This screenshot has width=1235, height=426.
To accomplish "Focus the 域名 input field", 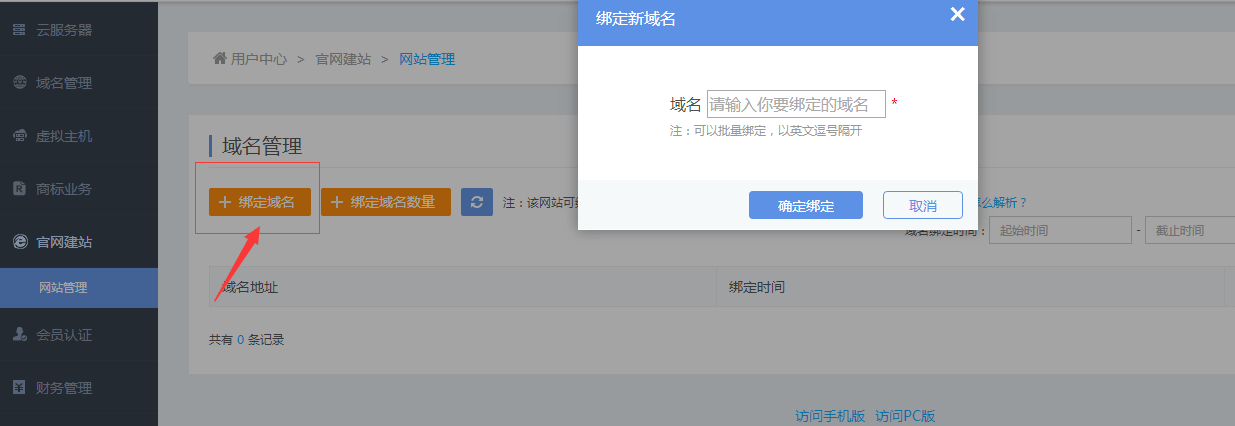I will [x=795, y=104].
